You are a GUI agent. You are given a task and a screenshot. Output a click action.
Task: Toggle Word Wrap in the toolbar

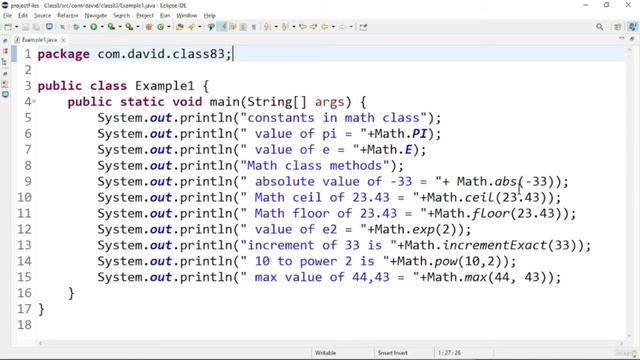coord(233,27)
